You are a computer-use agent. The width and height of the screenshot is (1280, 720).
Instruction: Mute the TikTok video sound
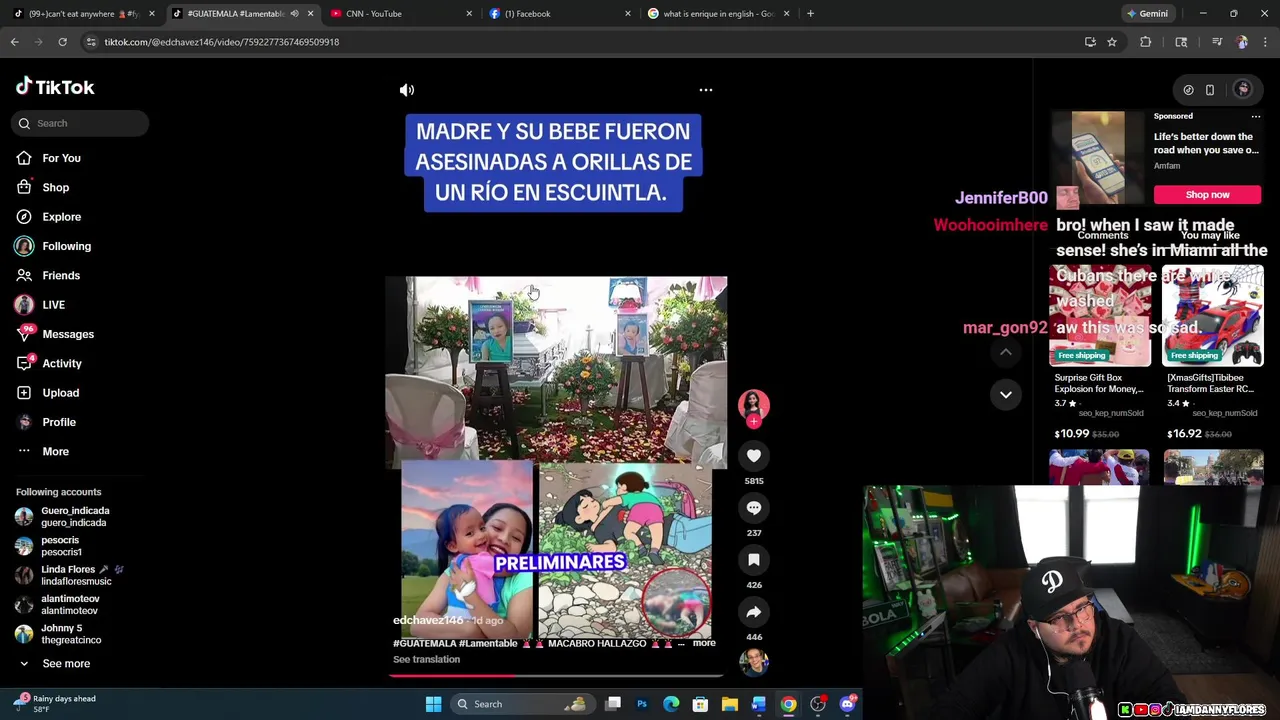click(407, 90)
